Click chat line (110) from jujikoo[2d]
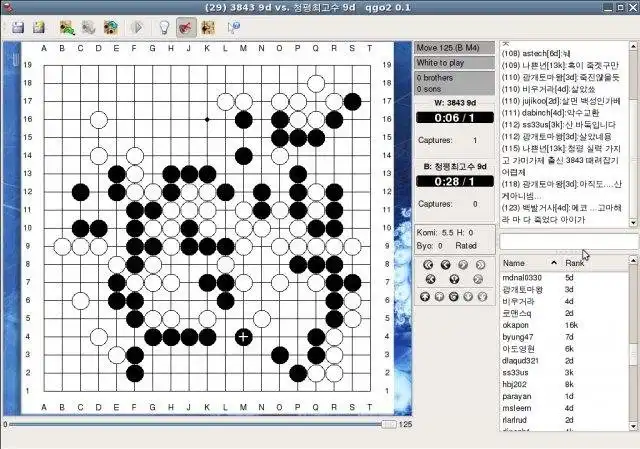 pos(561,101)
